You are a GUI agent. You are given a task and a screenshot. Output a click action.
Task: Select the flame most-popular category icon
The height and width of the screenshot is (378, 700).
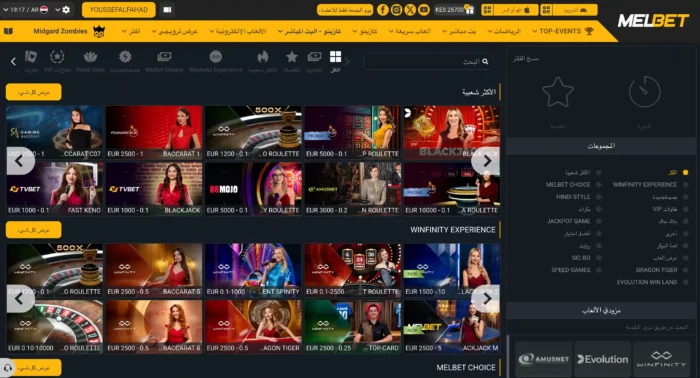262,57
